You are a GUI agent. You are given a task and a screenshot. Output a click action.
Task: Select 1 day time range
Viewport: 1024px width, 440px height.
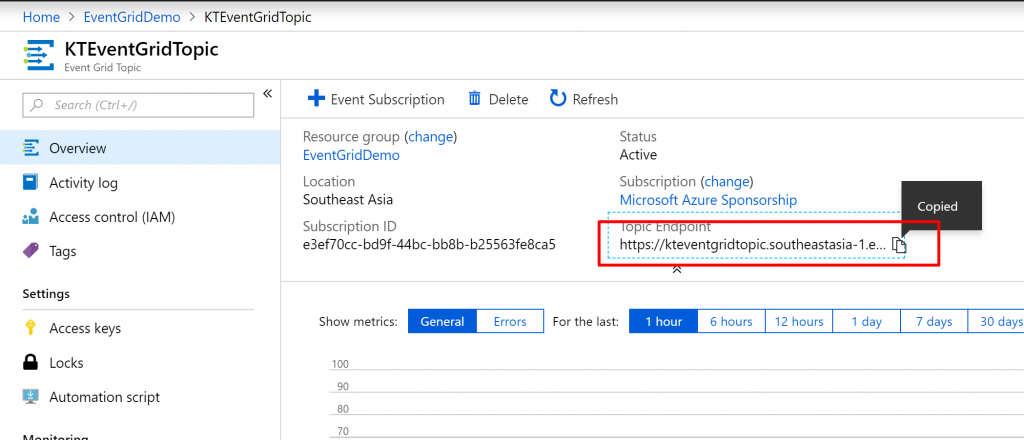[867, 321]
